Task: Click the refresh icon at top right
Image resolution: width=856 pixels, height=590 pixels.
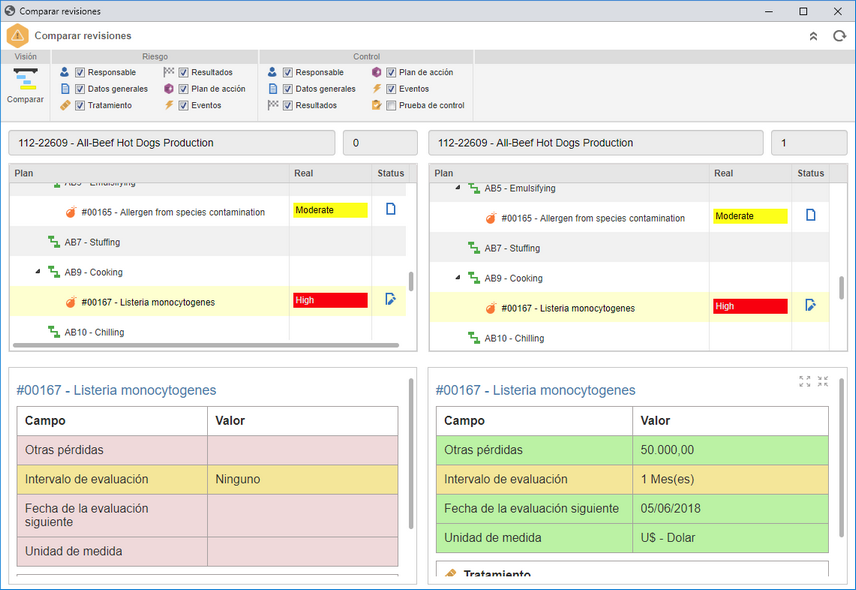Action: coord(839,36)
